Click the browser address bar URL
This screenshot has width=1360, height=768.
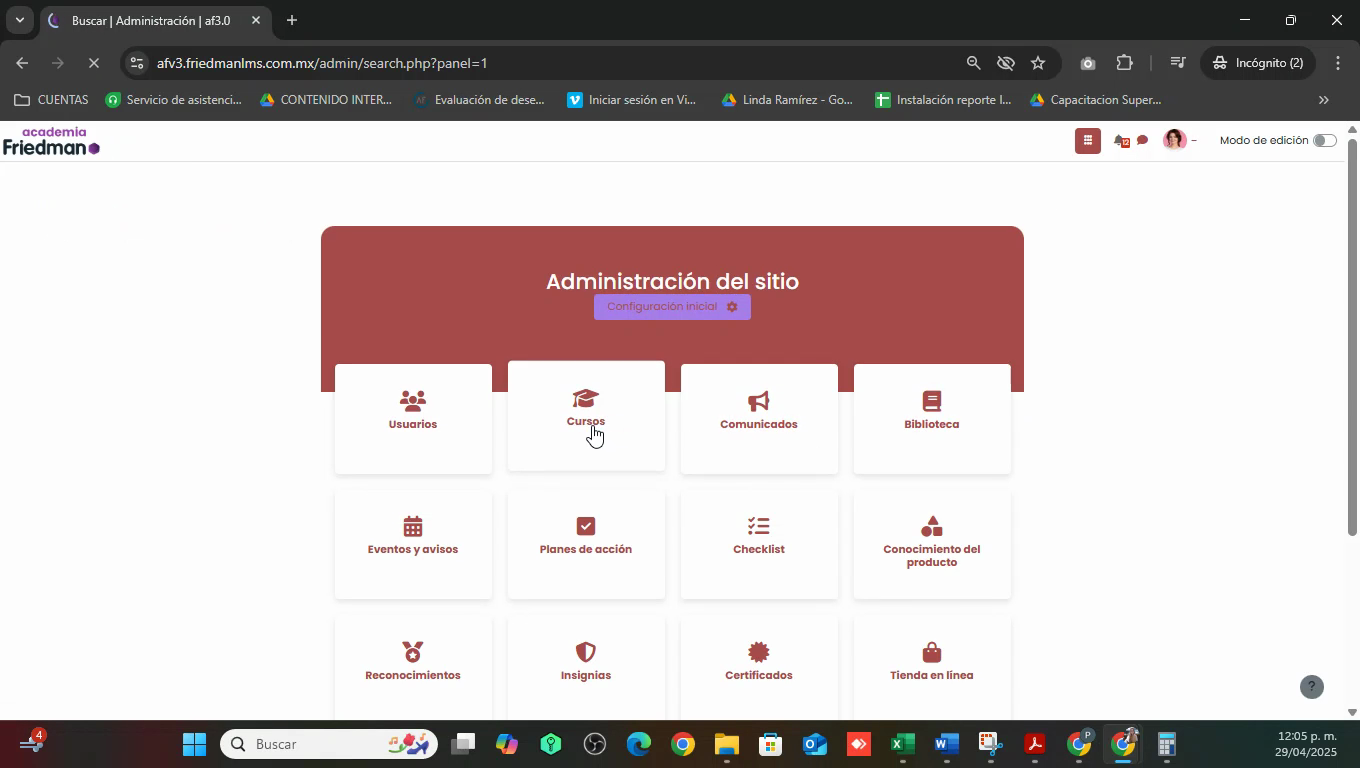[x=322, y=63]
